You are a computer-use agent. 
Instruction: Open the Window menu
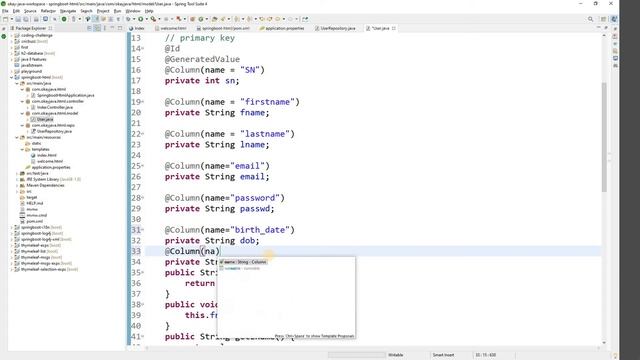tap(133, 11)
